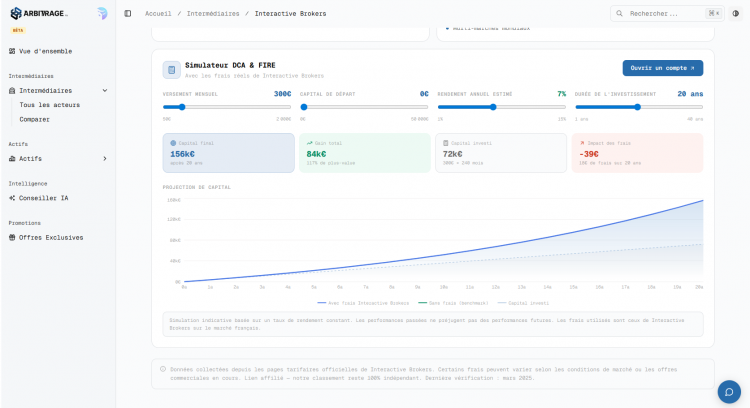Viewport: 750px width, 408px height.
Task: Click the blue swirl icon beside logo
Action: coord(102,13)
